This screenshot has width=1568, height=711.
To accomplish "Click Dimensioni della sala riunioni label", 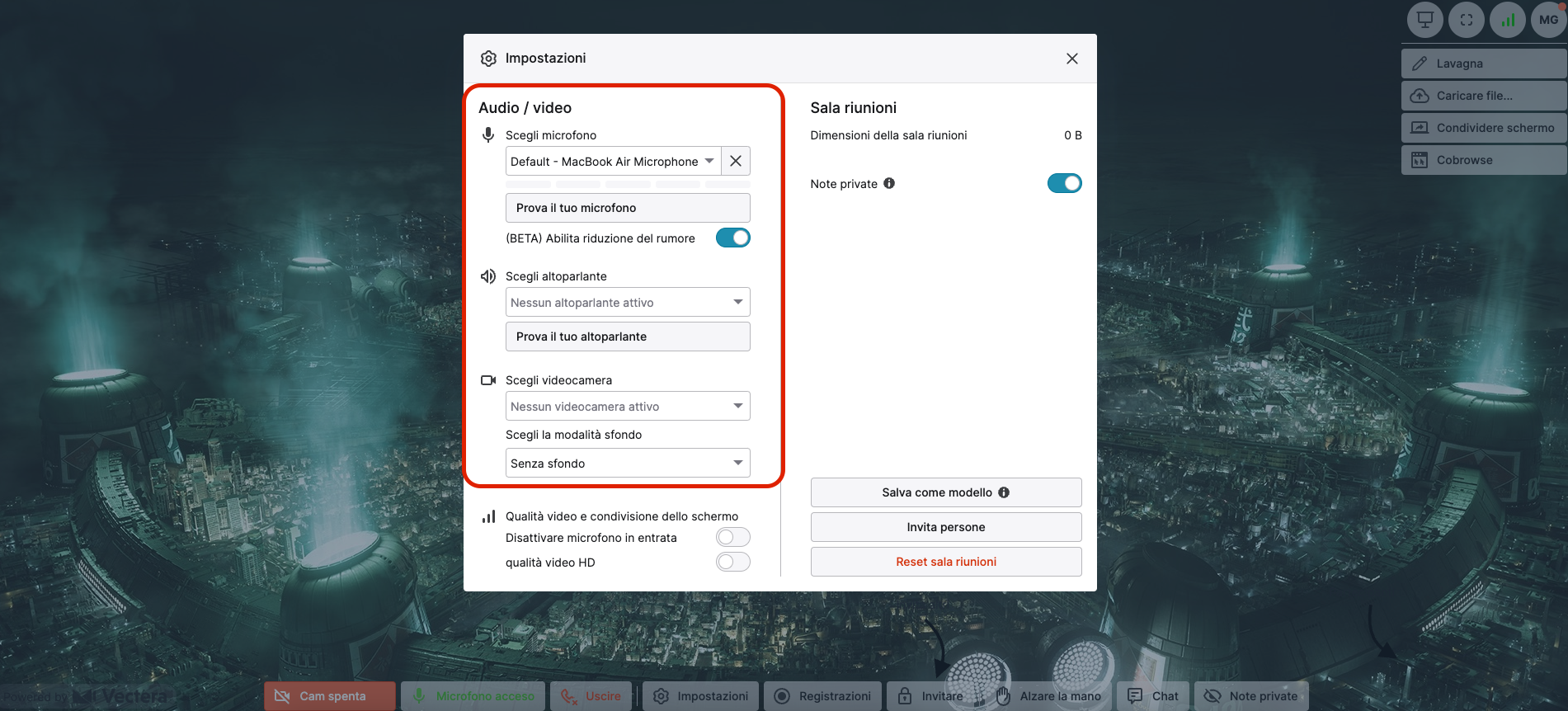I will (888, 135).
